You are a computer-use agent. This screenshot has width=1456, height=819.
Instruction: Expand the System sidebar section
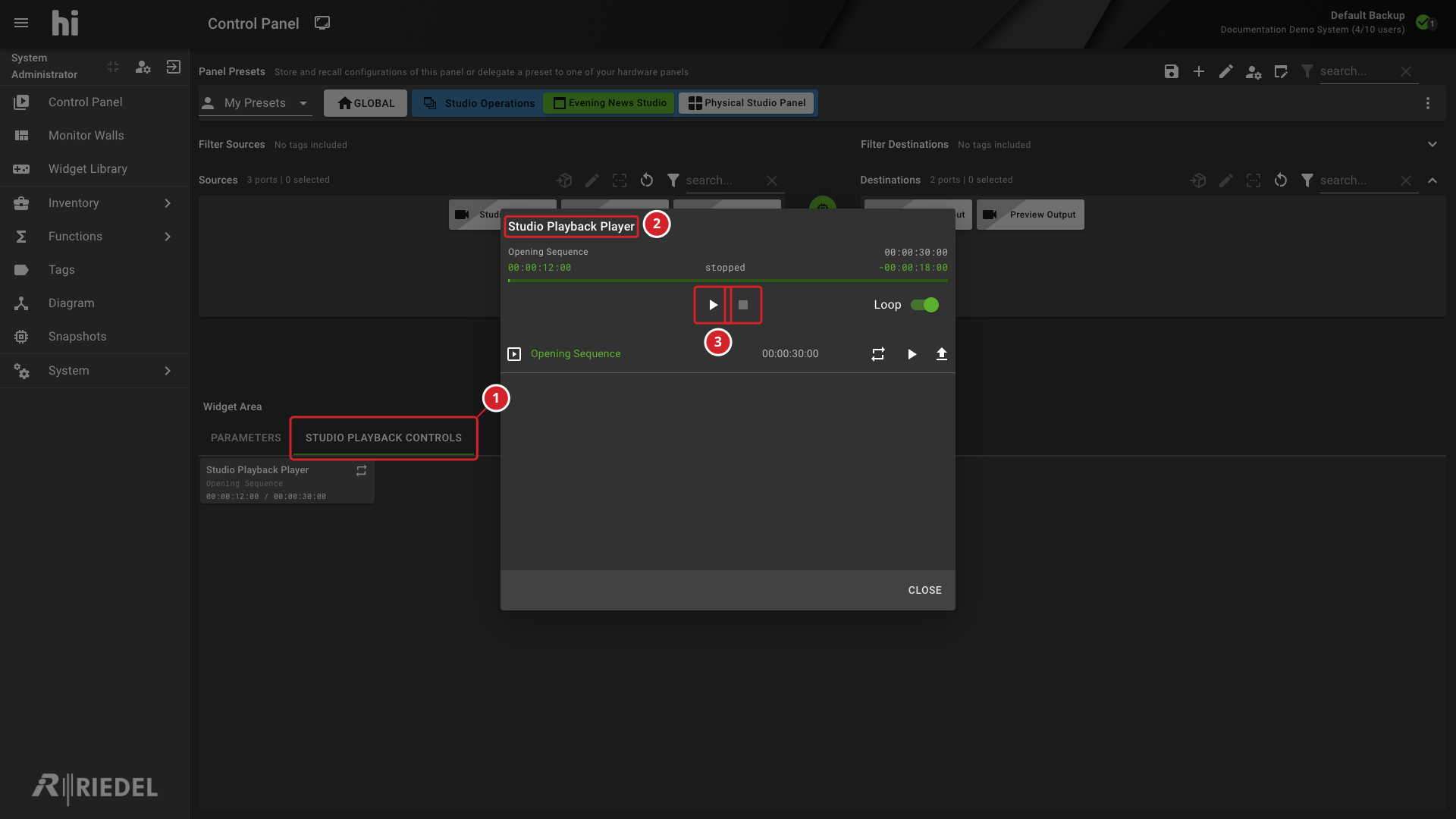(95, 371)
